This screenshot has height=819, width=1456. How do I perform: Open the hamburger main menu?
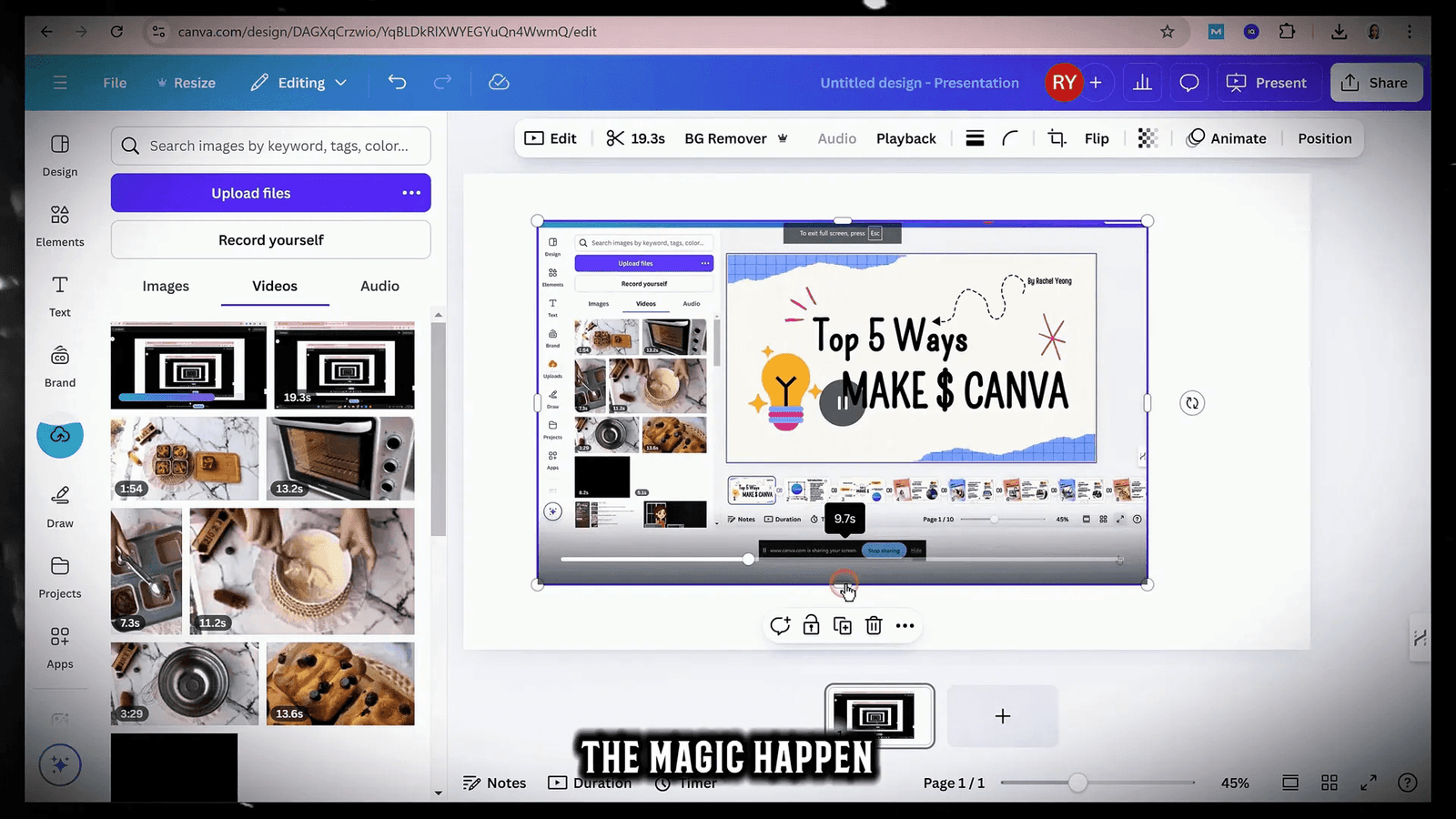[60, 83]
